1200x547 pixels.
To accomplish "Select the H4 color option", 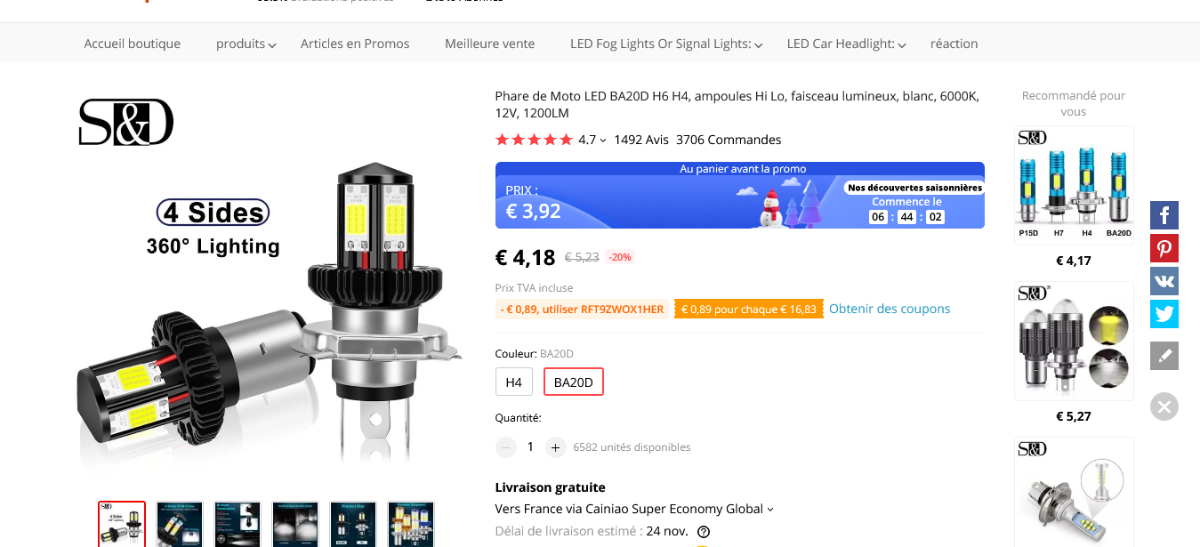I will tap(514, 382).
